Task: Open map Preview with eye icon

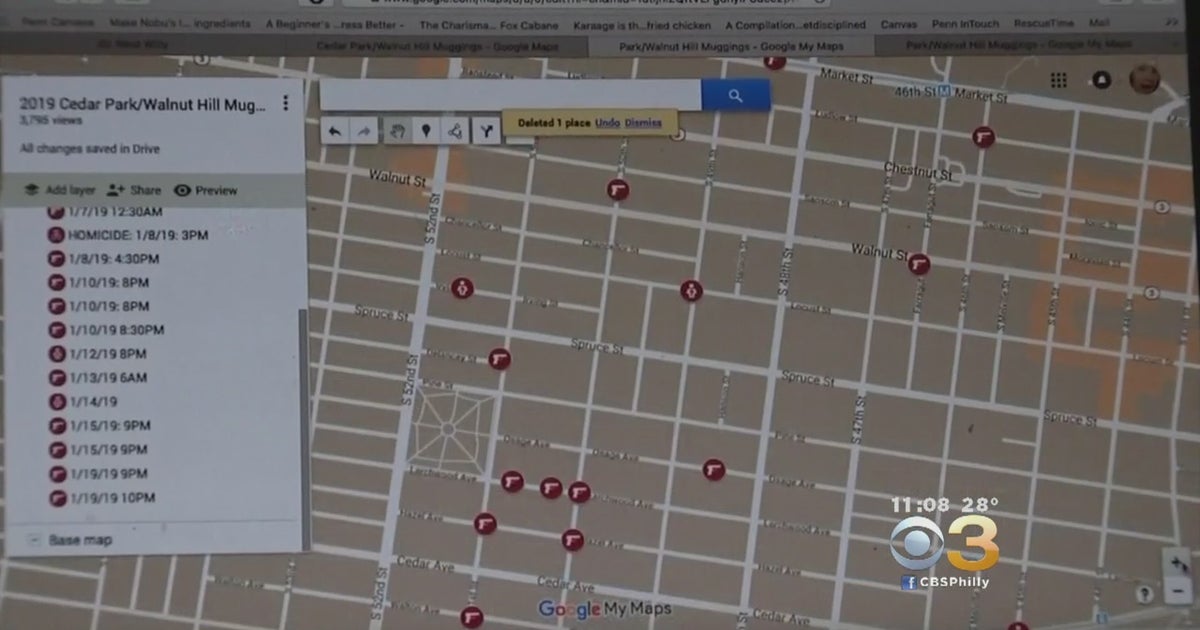Action: coord(206,190)
